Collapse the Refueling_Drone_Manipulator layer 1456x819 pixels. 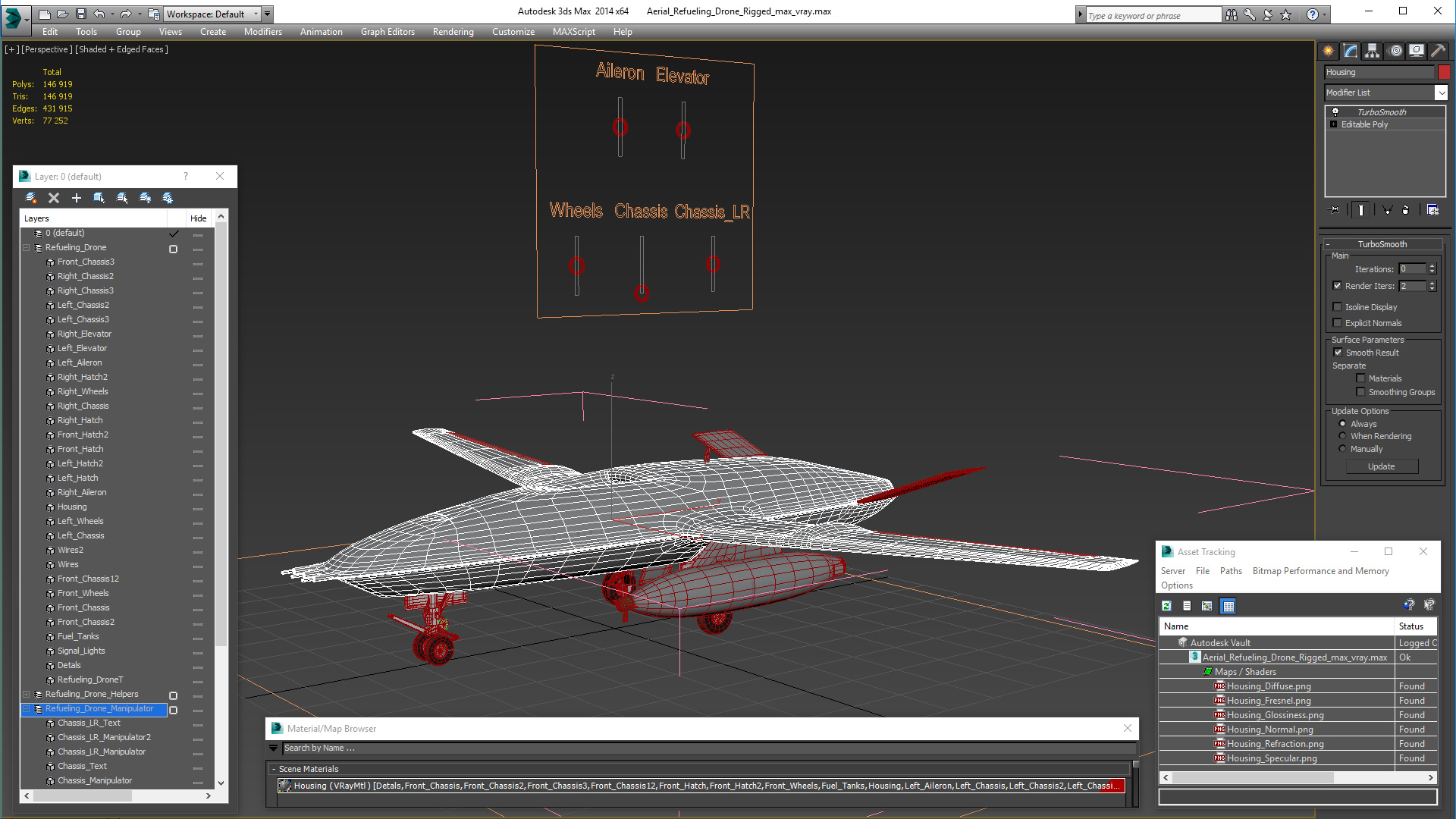[x=27, y=709]
